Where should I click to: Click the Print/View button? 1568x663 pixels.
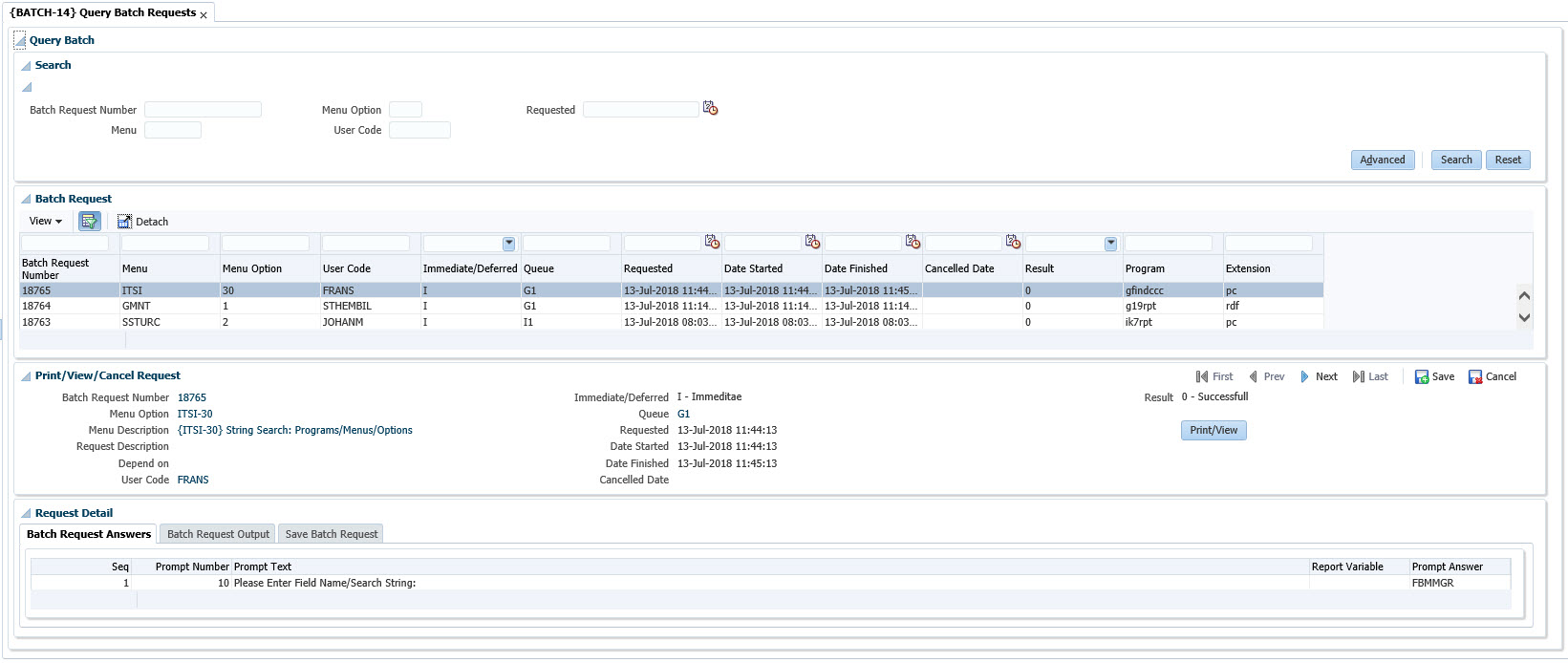point(1214,430)
